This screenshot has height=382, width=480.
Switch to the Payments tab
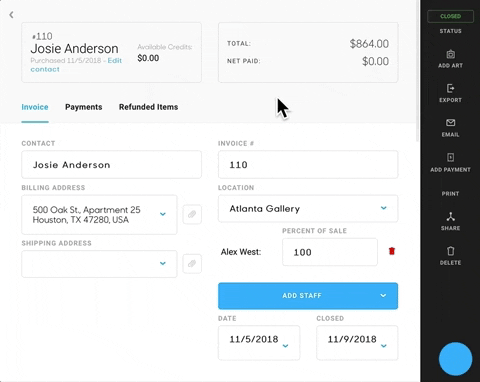point(84,107)
